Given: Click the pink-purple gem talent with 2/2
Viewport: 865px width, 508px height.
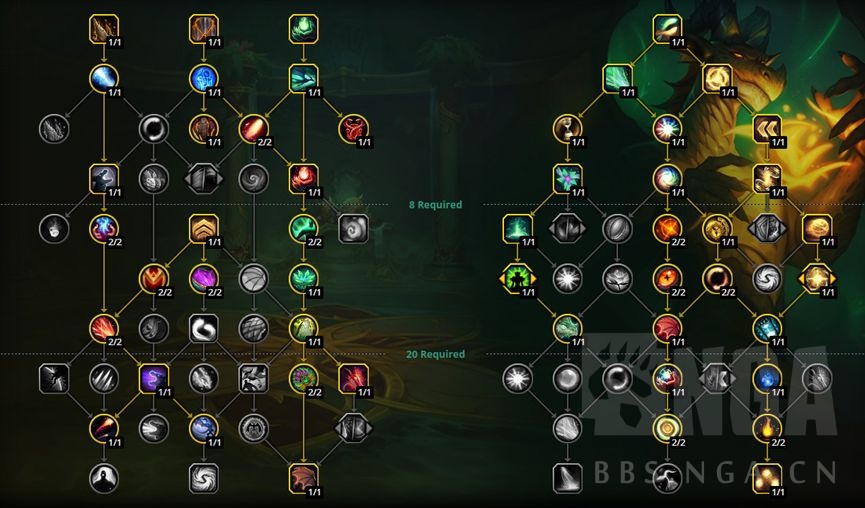Looking at the screenshot, I should click(x=204, y=279).
